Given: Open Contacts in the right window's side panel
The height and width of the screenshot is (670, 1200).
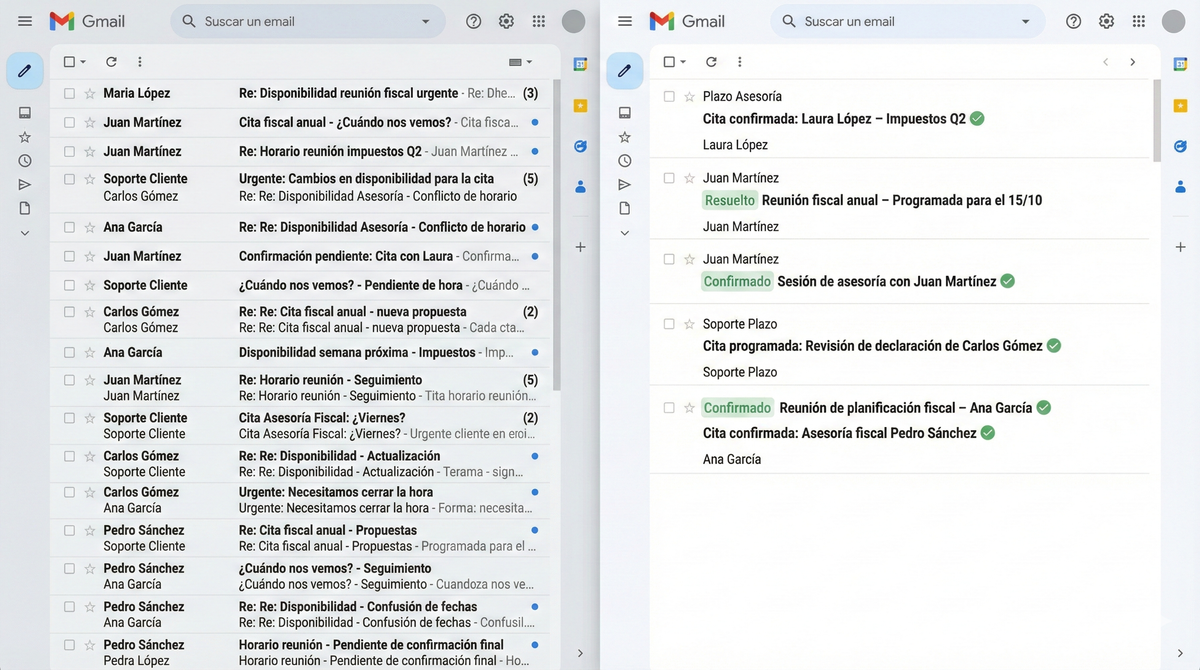Looking at the screenshot, I should [x=1180, y=186].
